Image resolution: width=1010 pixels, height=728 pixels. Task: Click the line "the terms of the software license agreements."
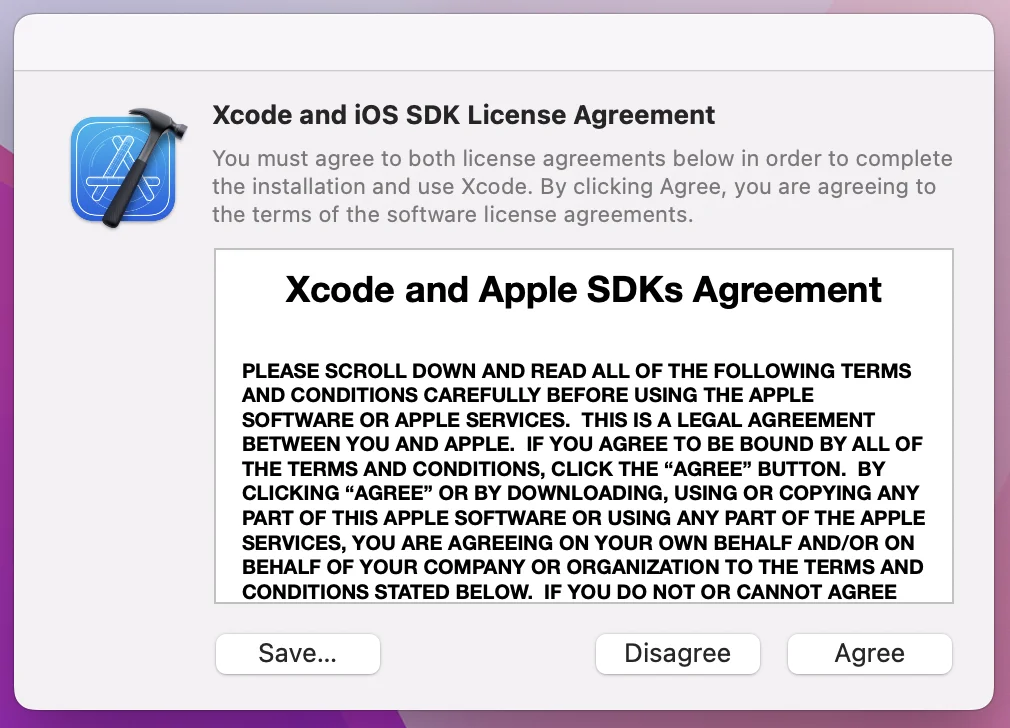[452, 214]
